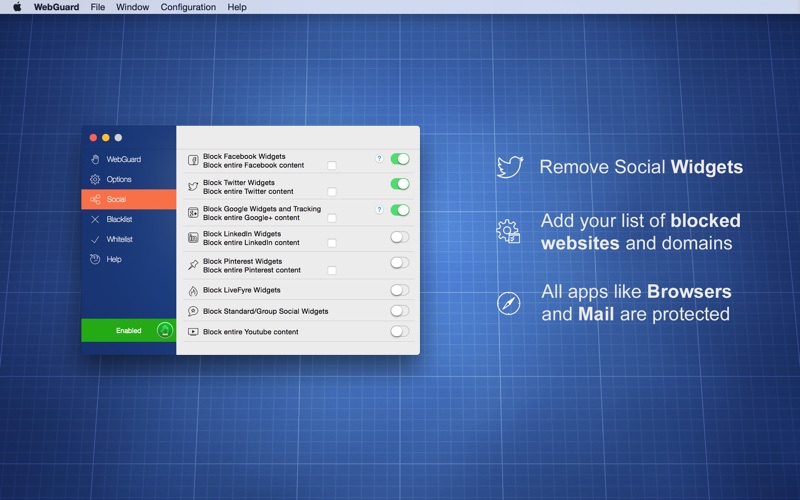
Task: Click the Whitelist checkmark icon in sidebar
Action: point(95,239)
